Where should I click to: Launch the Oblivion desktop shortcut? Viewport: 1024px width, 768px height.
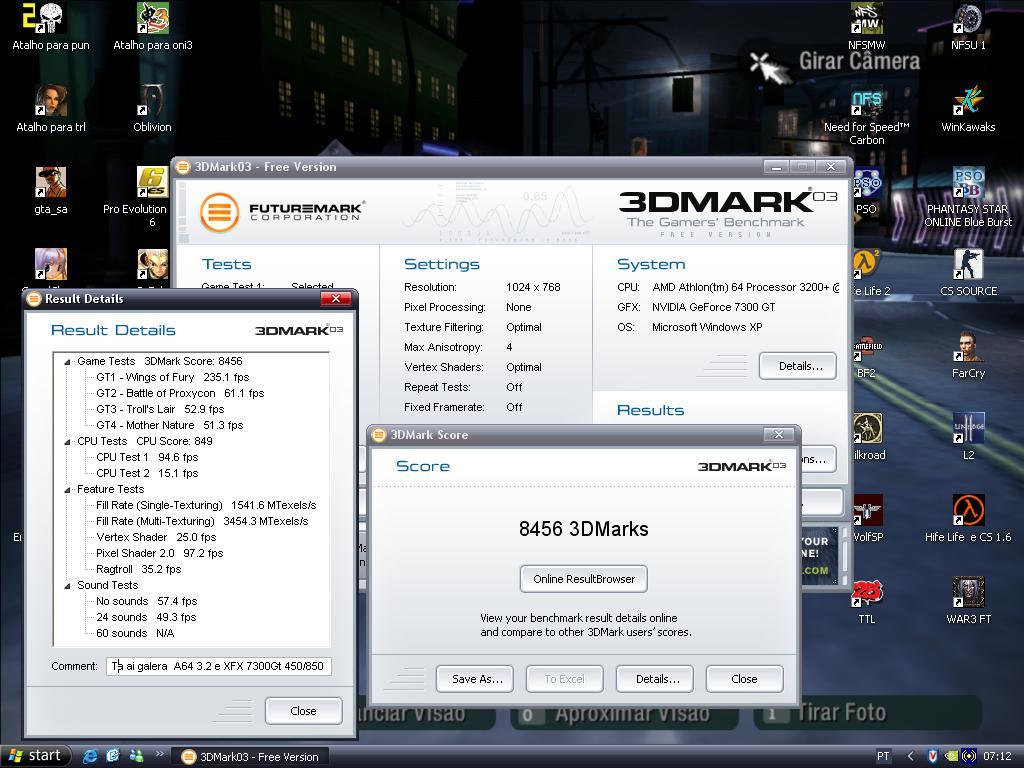click(x=152, y=108)
